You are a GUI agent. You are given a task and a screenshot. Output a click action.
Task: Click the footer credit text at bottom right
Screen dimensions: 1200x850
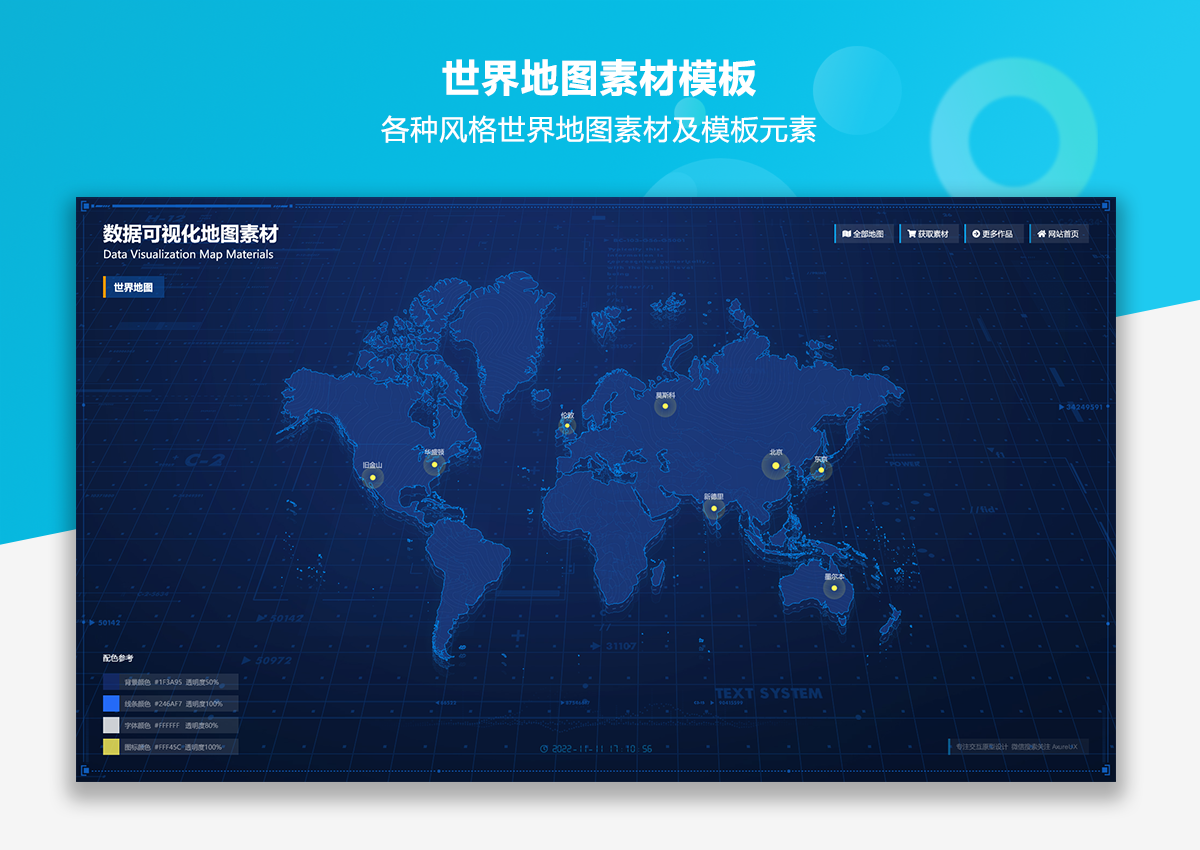click(x=1017, y=746)
